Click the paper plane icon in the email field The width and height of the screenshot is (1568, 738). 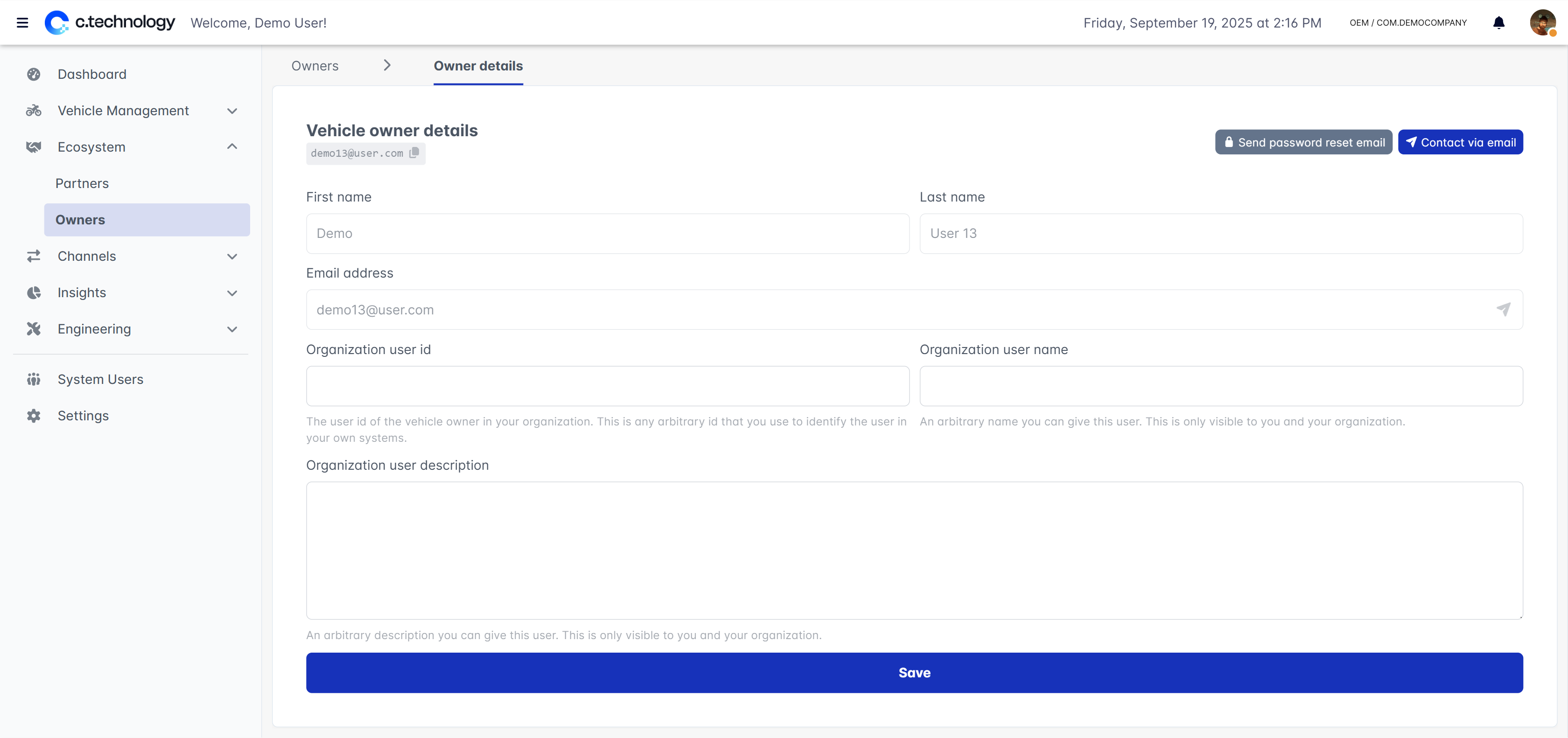pyautogui.click(x=1503, y=309)
